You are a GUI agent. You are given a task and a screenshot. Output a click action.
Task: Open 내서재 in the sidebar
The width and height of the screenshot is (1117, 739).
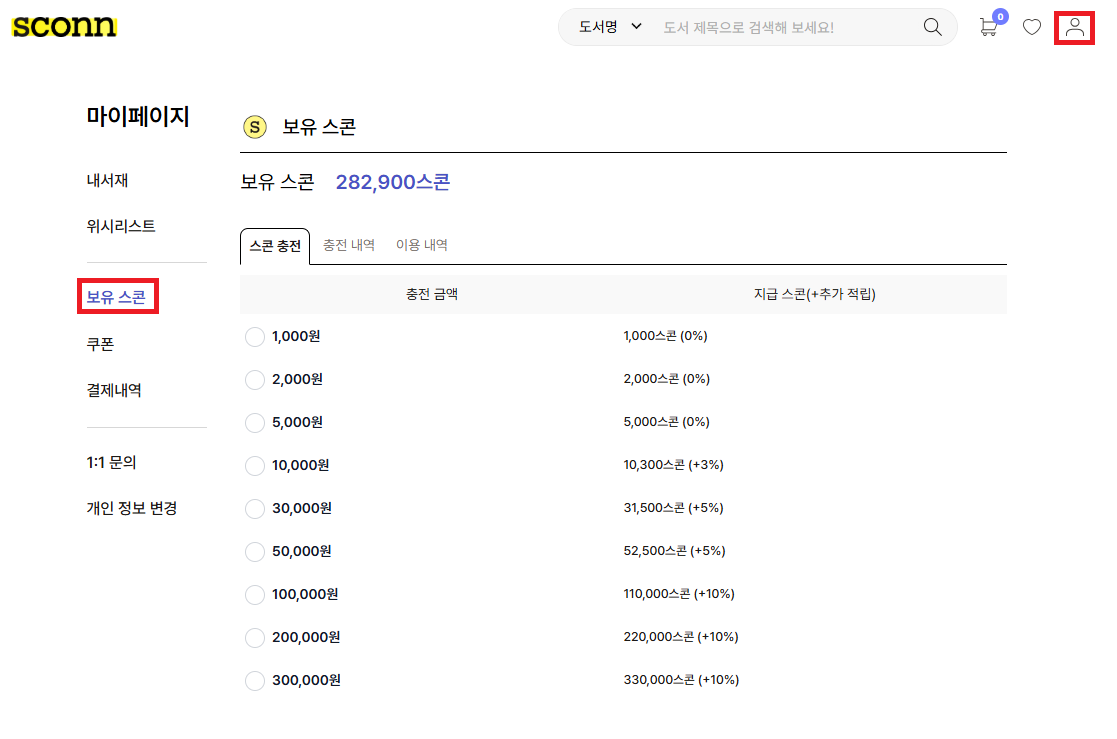[107, 181]
